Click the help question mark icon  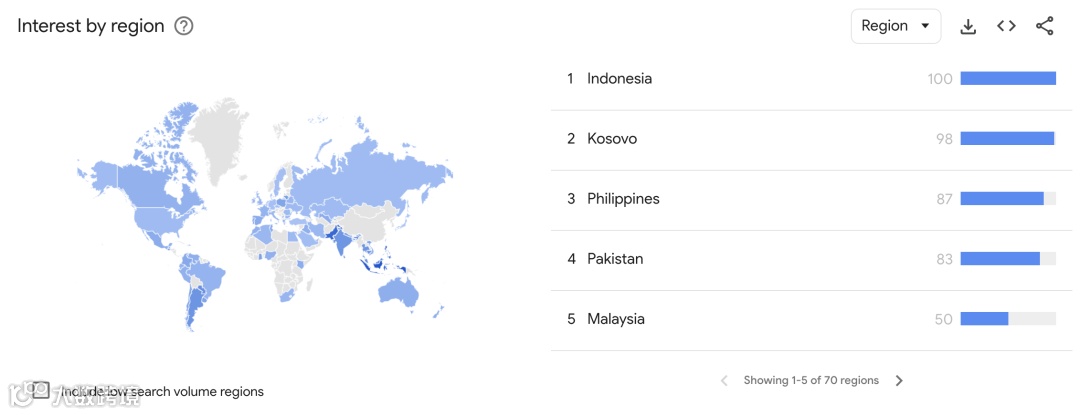184,27
